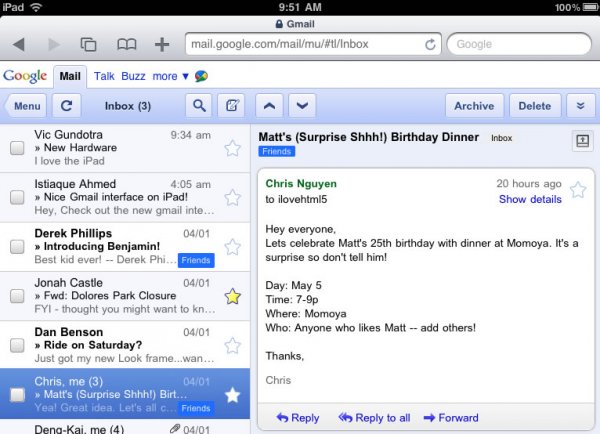
Task: Open 'Fwd: Dolores Park Closure' email
Action: tap(125, 296)
